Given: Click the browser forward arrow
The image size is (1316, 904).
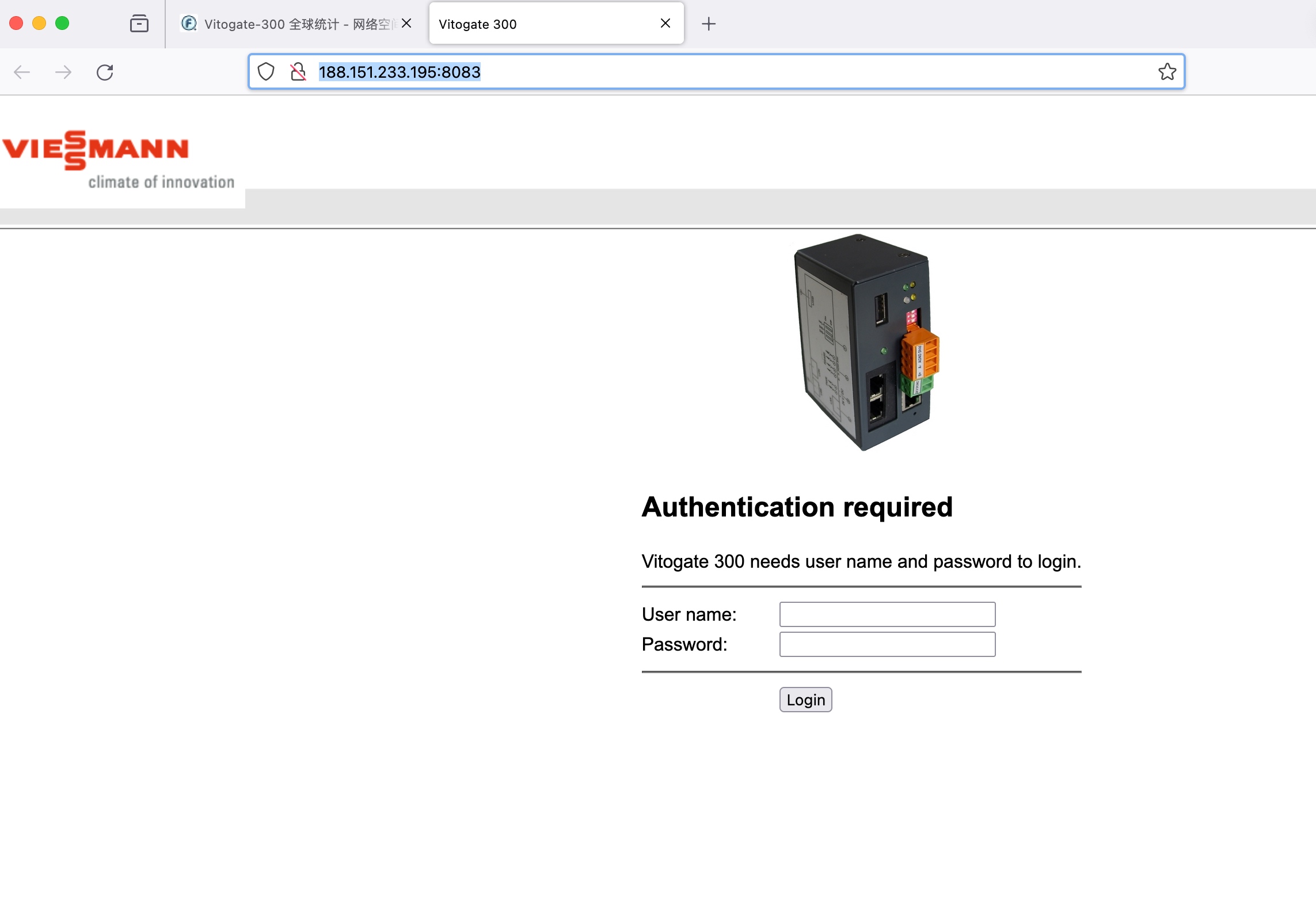Looking at the screenshot, I should point(63,72).
